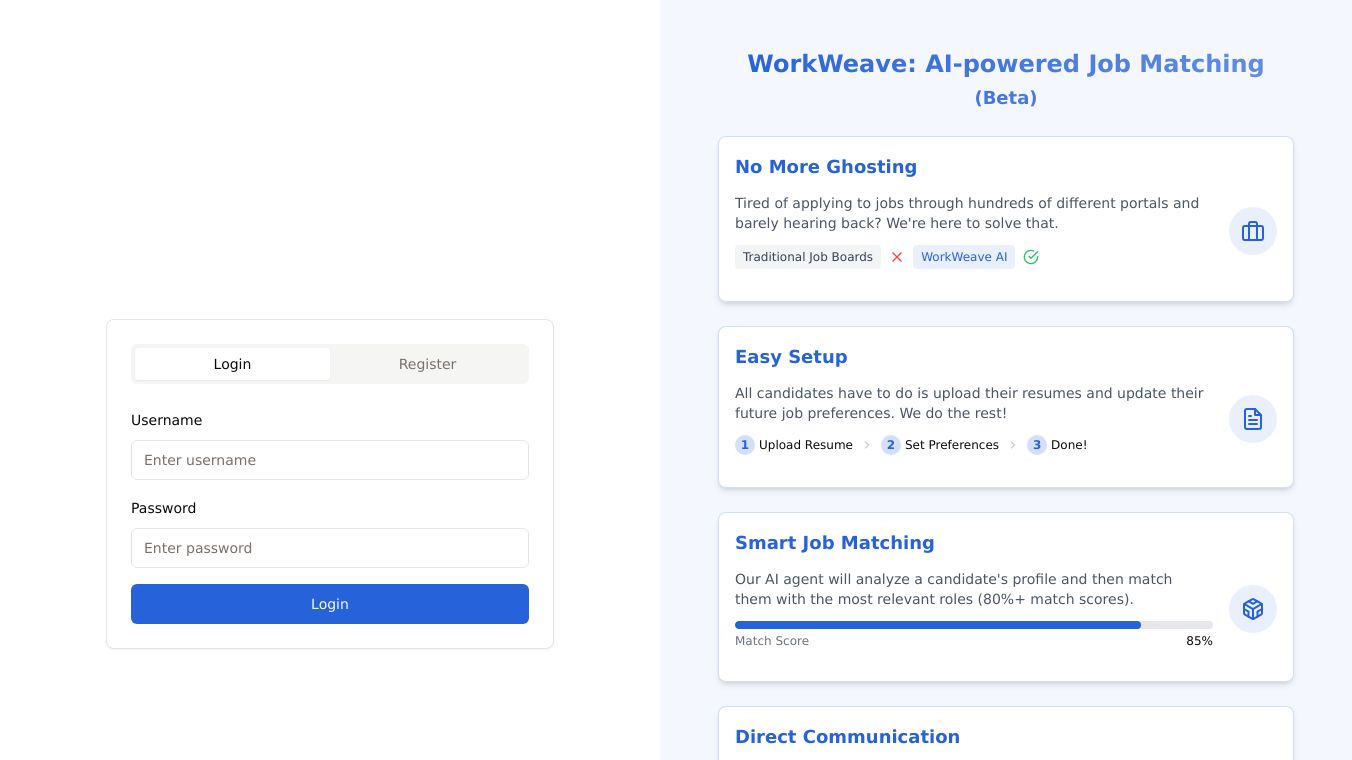Click the WorkWeave: AI-powered Job Matching title
The width and height of the screenshot is (1352, 760).
coord(1006,64)
